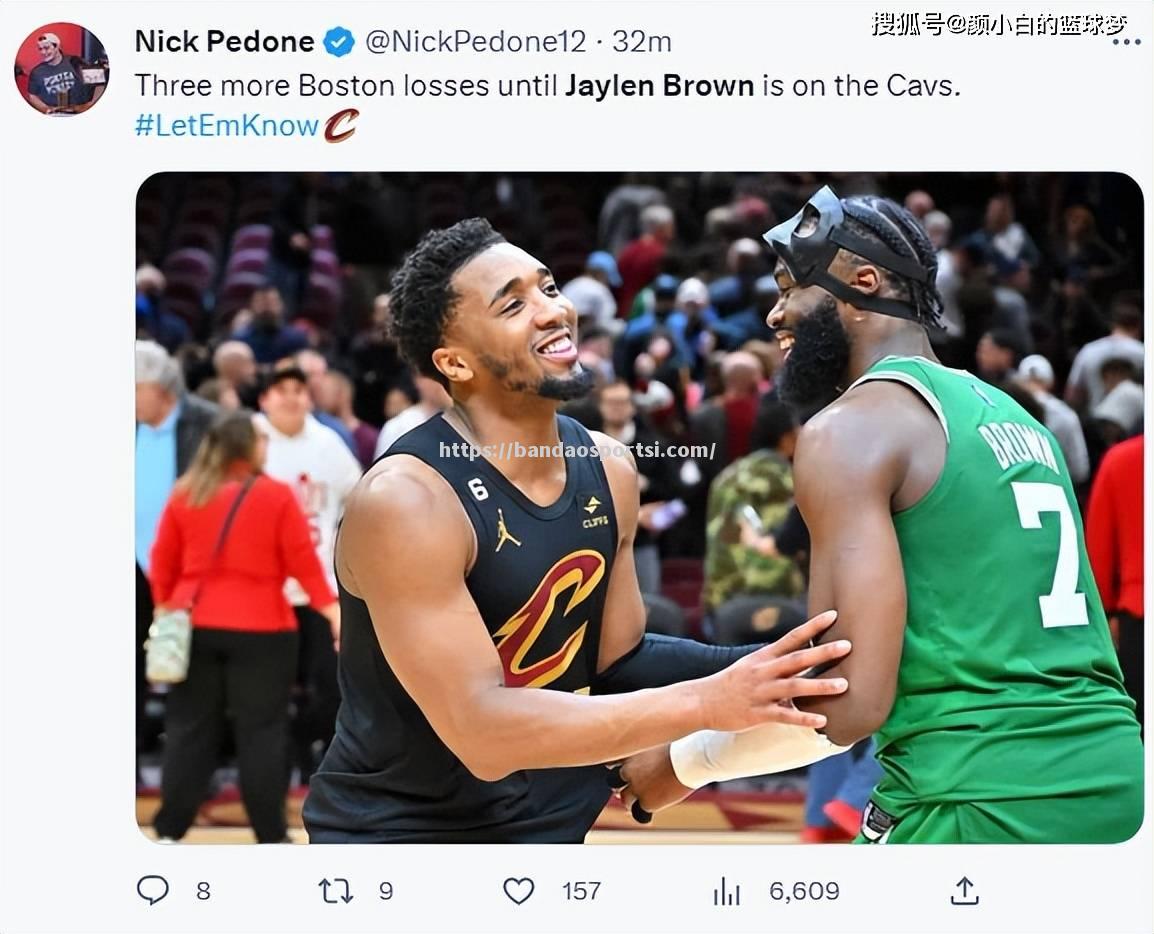Click the 9 retweets count
Screen dimensions: 1154x934
tap(386, 891)
